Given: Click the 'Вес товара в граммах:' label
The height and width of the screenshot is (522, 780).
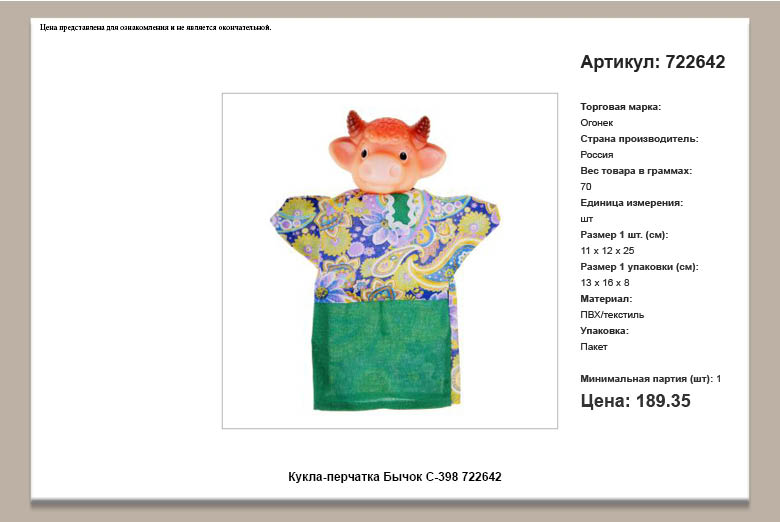Looking at the screenshot, I should point(636,171).
